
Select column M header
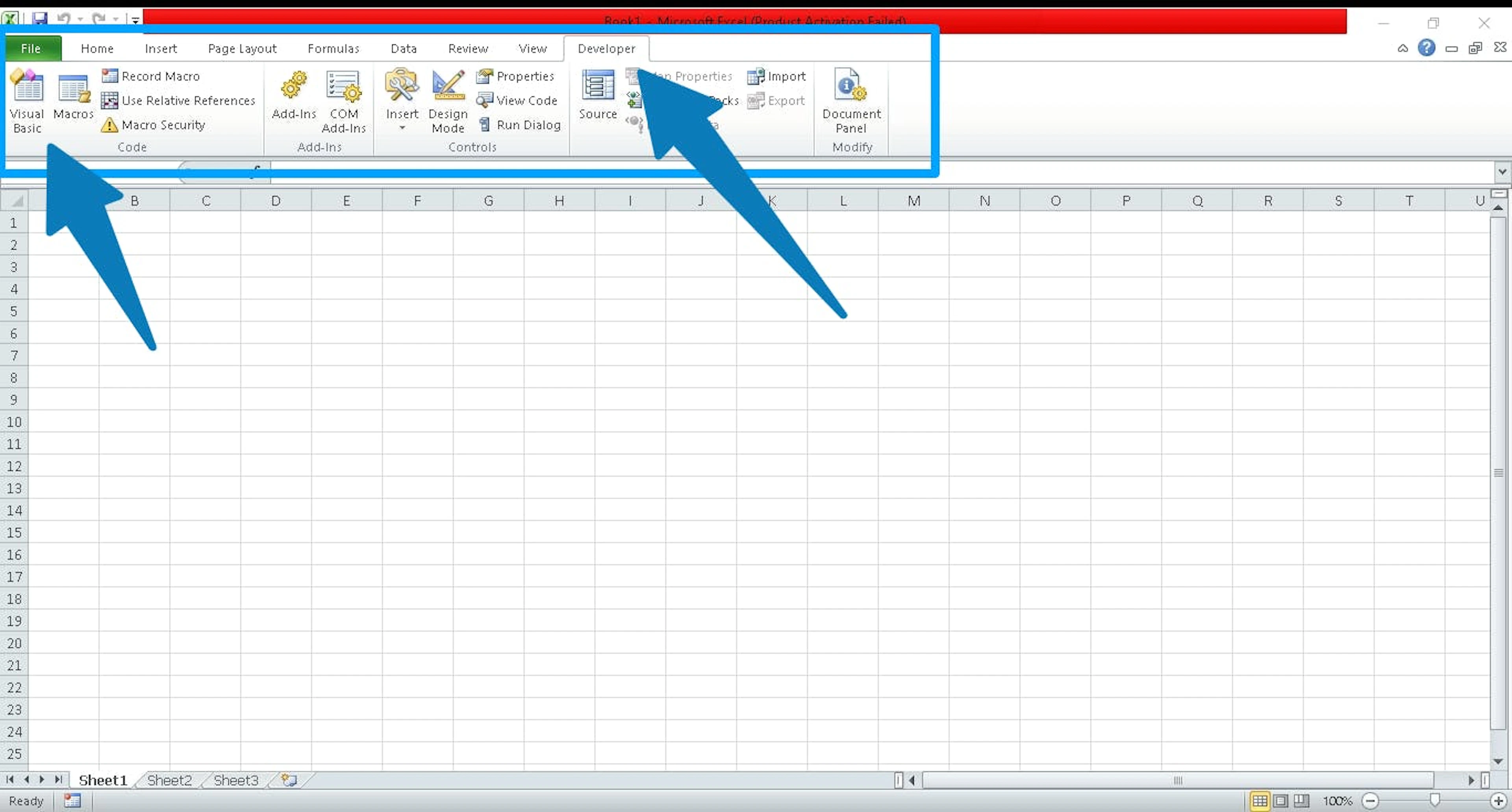point(914,201)
